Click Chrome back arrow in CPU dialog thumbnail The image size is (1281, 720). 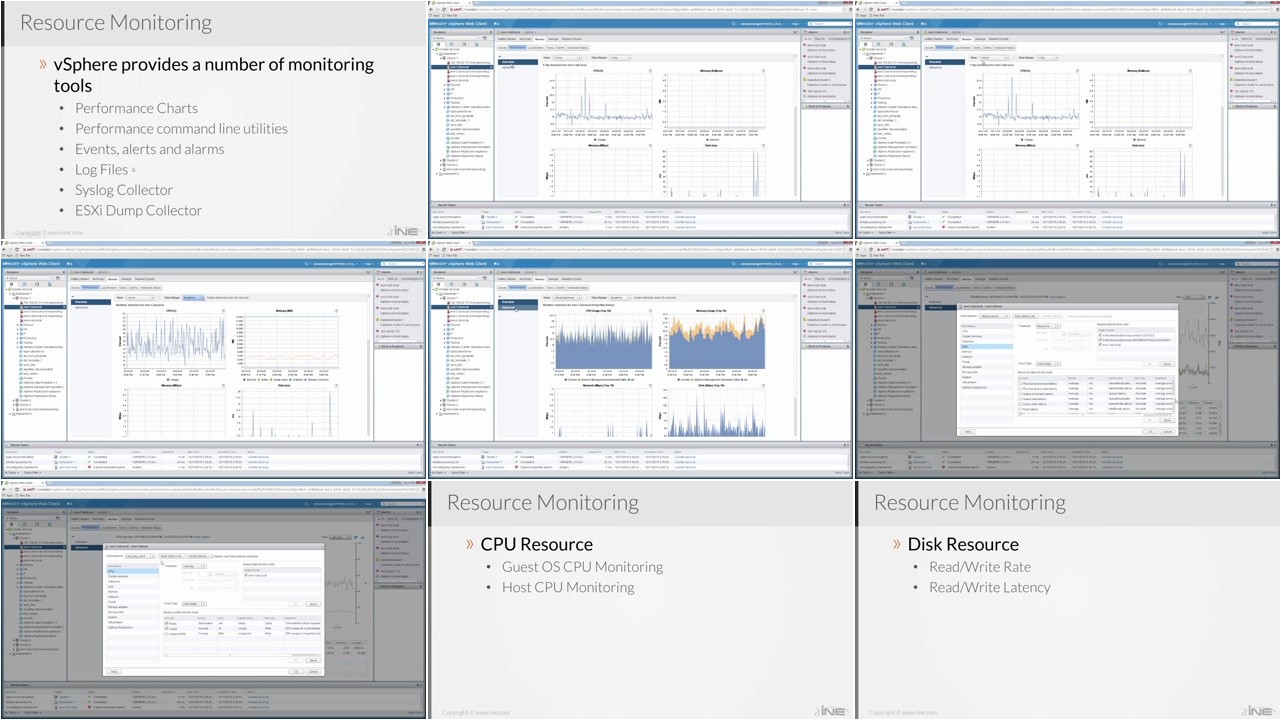pyautogui.click(x=3, y=490)
